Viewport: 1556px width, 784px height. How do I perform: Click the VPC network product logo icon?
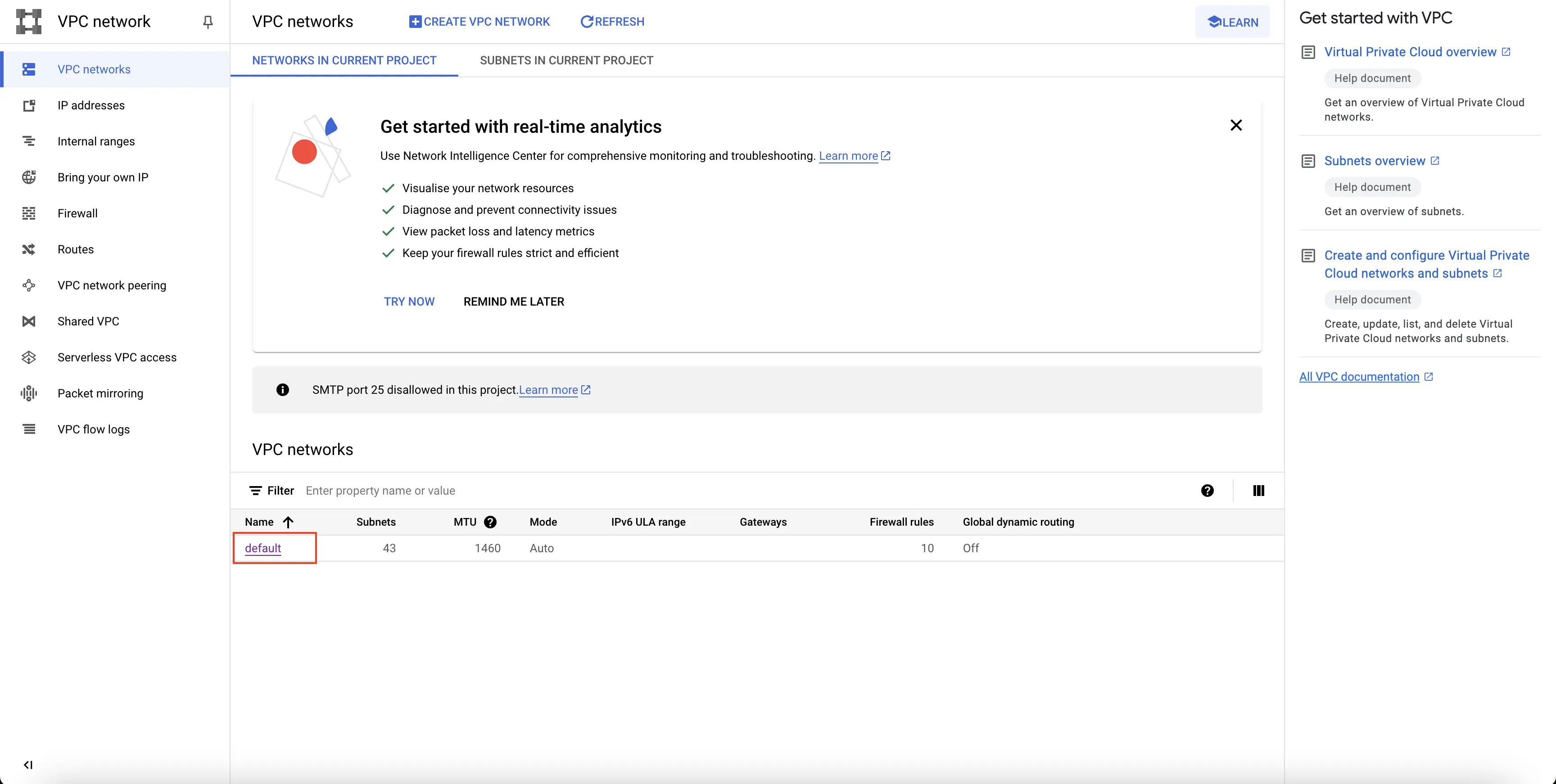28,21
